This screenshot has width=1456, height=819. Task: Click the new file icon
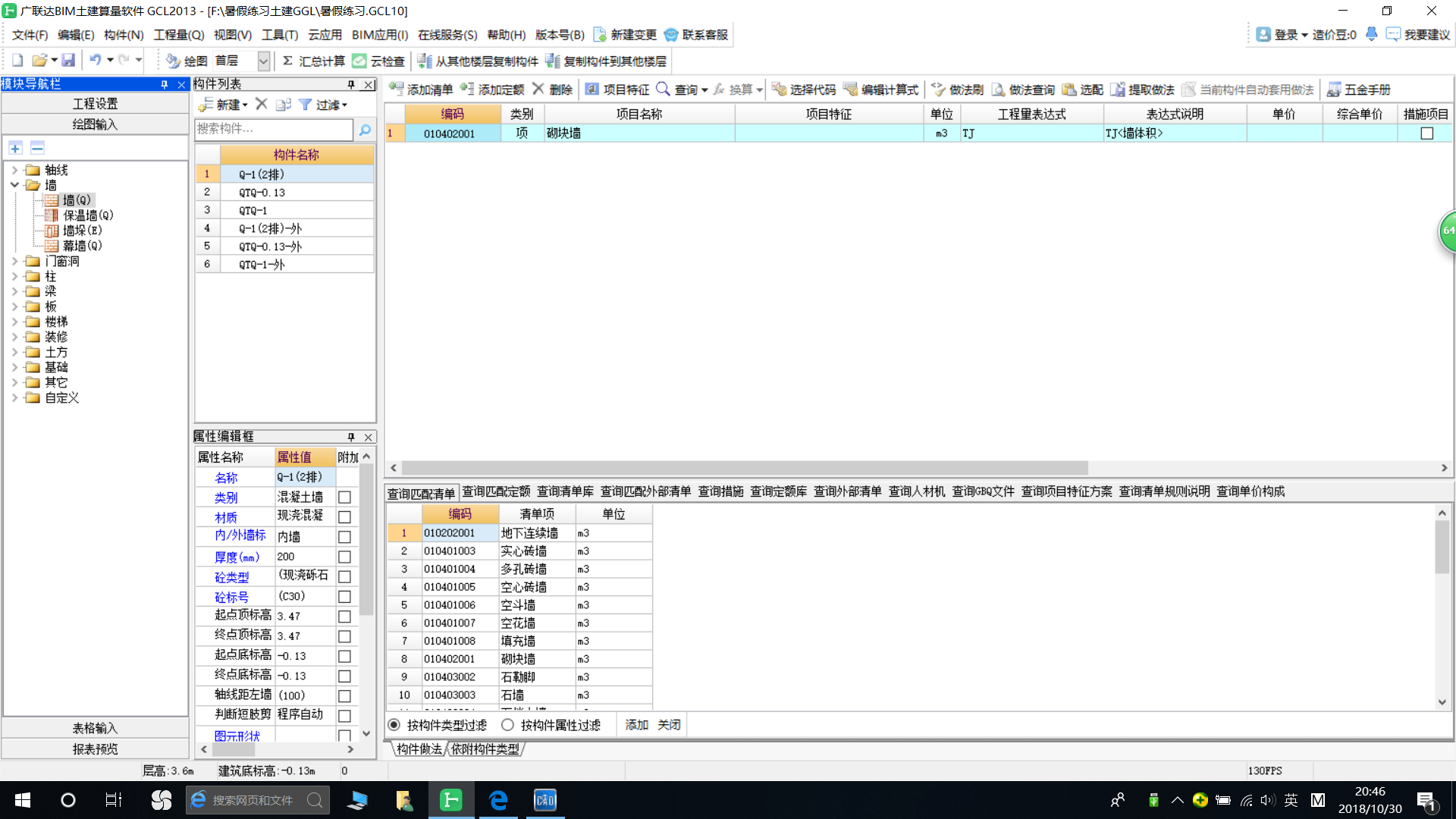coord(17,61)
